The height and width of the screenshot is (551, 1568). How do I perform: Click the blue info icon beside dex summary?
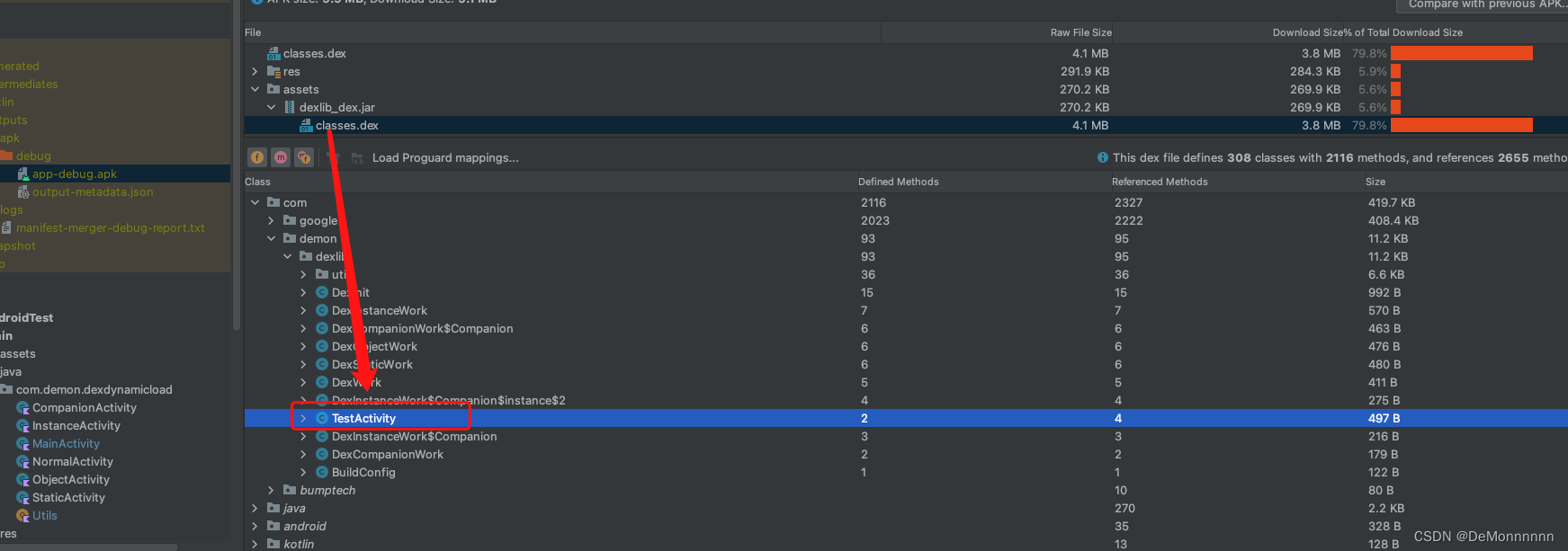click(x=1102, y=157)
